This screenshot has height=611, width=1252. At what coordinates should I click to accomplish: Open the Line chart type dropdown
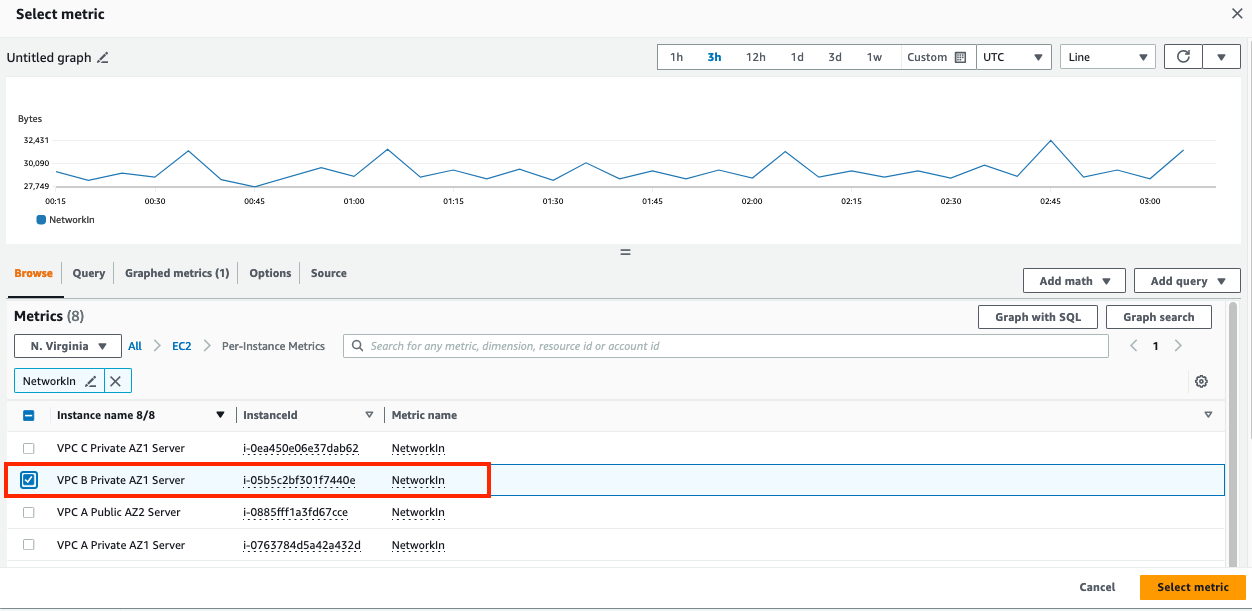click(1108, 57)
